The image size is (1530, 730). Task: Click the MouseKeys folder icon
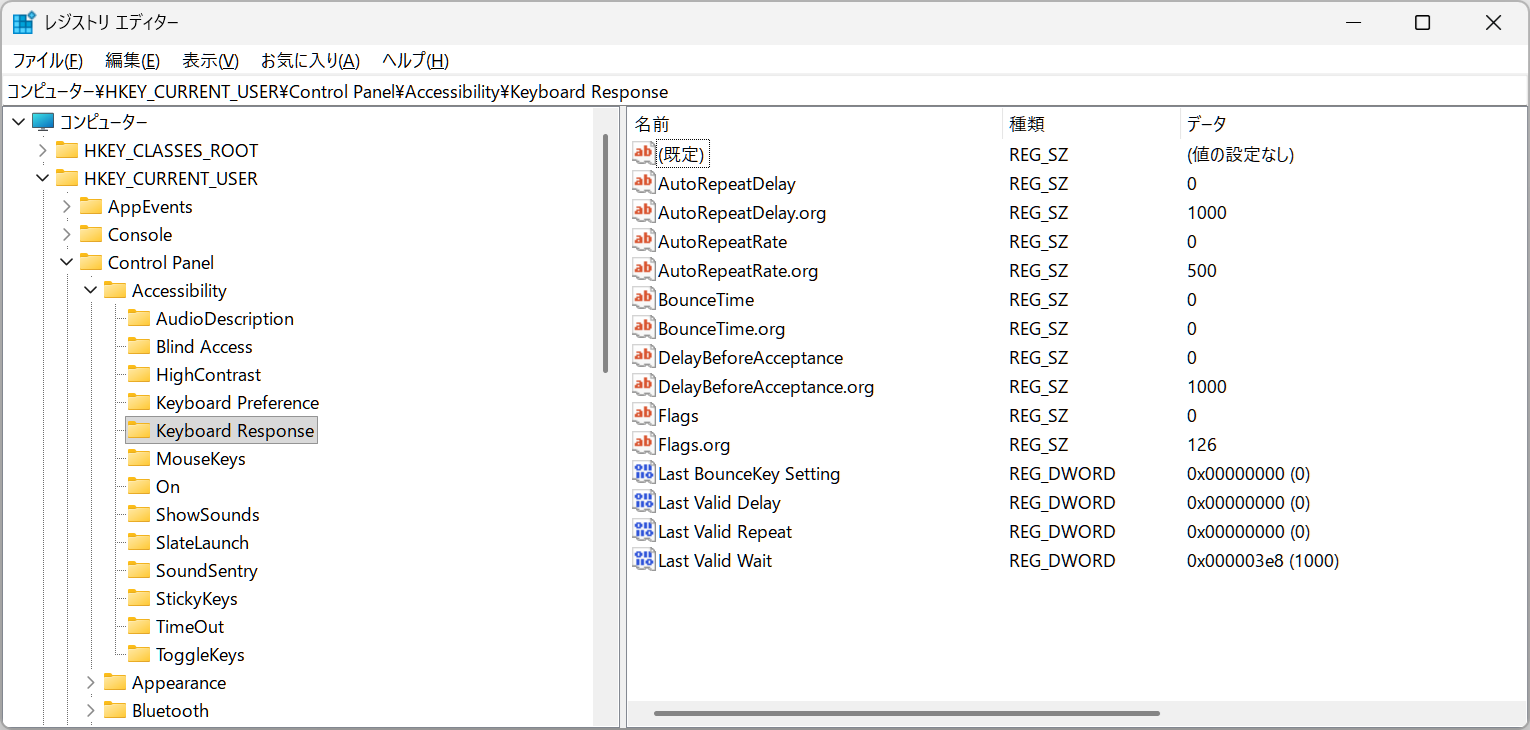point(139,459)
